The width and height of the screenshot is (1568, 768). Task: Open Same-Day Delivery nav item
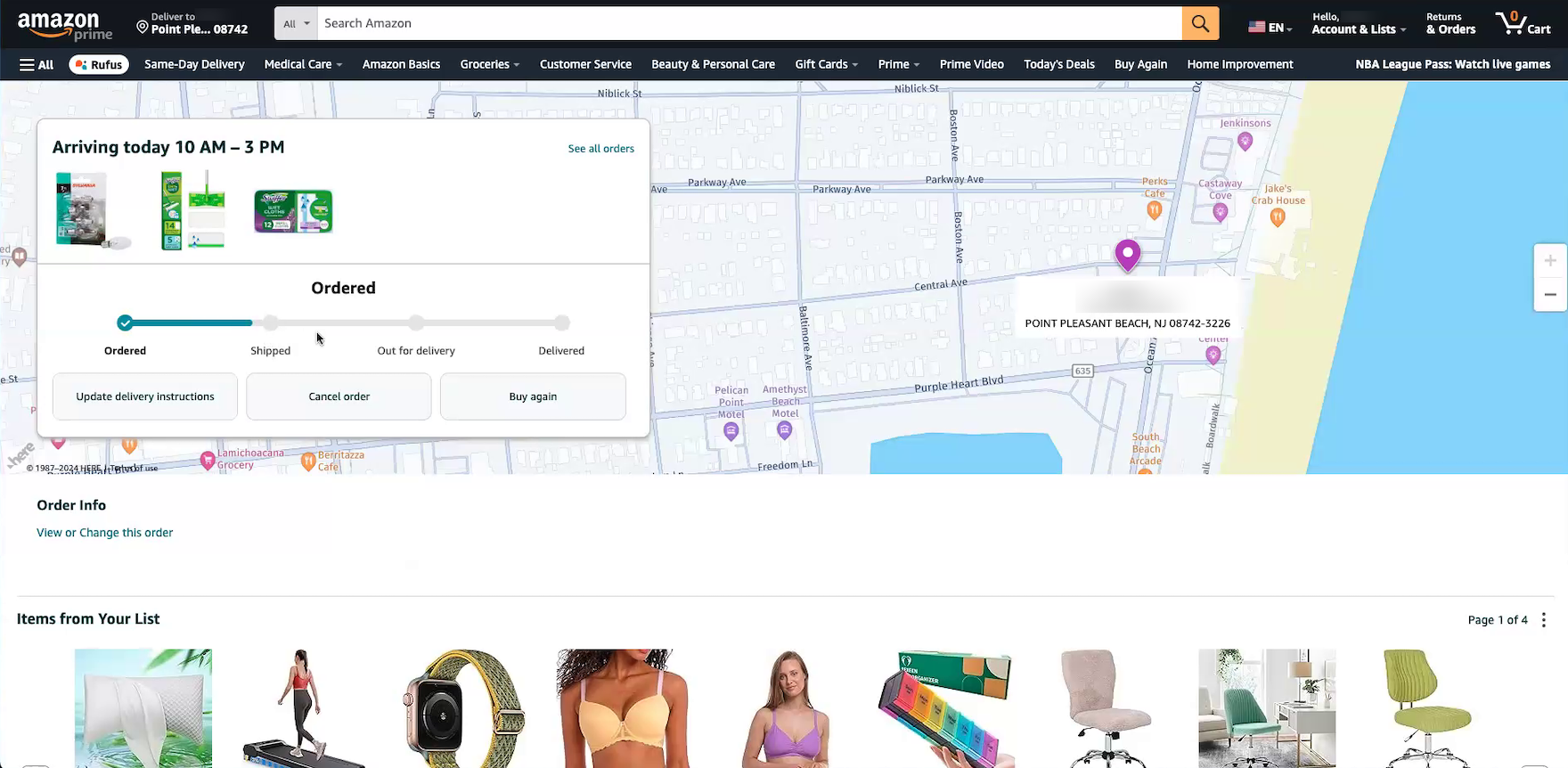tap(194, 64)
